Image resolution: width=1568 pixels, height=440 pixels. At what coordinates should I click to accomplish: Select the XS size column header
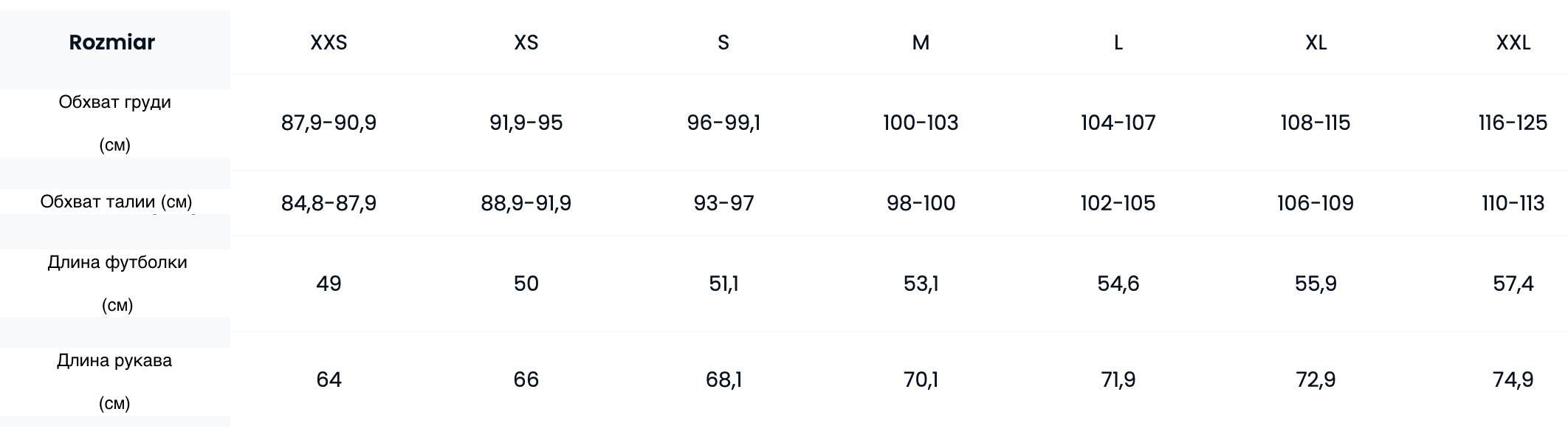pos(526,43)
